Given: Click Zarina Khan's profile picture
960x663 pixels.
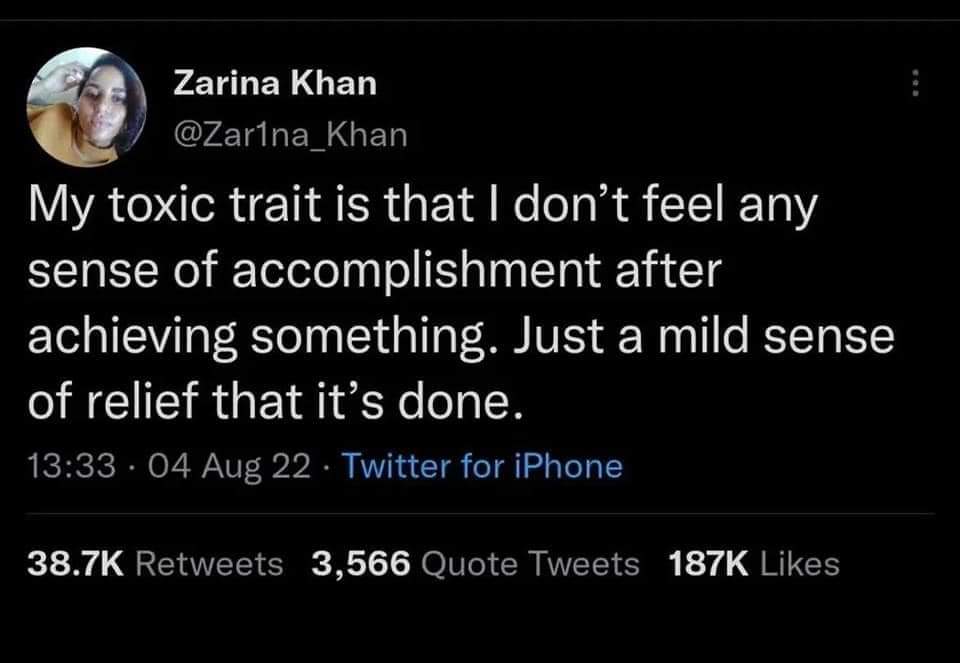Looking at the screenshot, I should click(x=85, y=107).
